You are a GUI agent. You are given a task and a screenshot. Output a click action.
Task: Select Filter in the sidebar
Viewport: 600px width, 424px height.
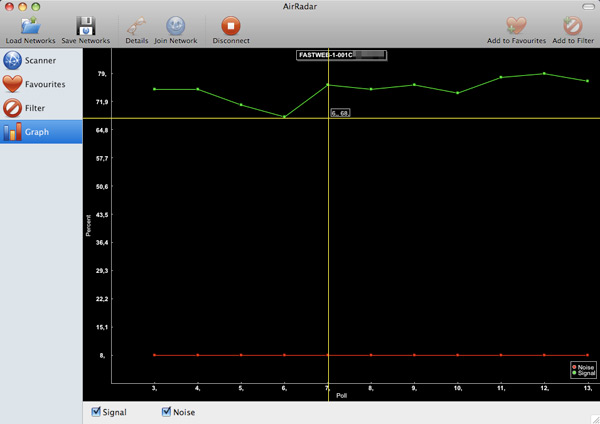[41, 107]
